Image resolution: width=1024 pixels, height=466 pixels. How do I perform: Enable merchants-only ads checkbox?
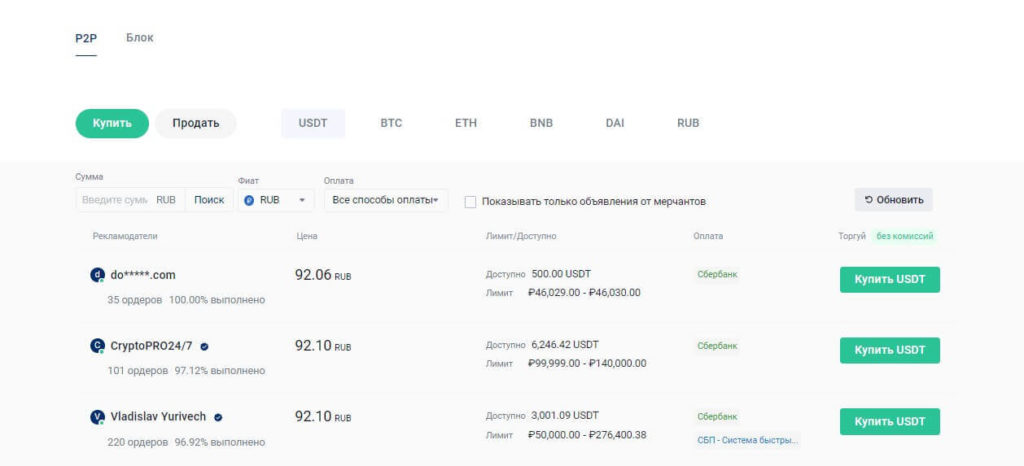470,202
